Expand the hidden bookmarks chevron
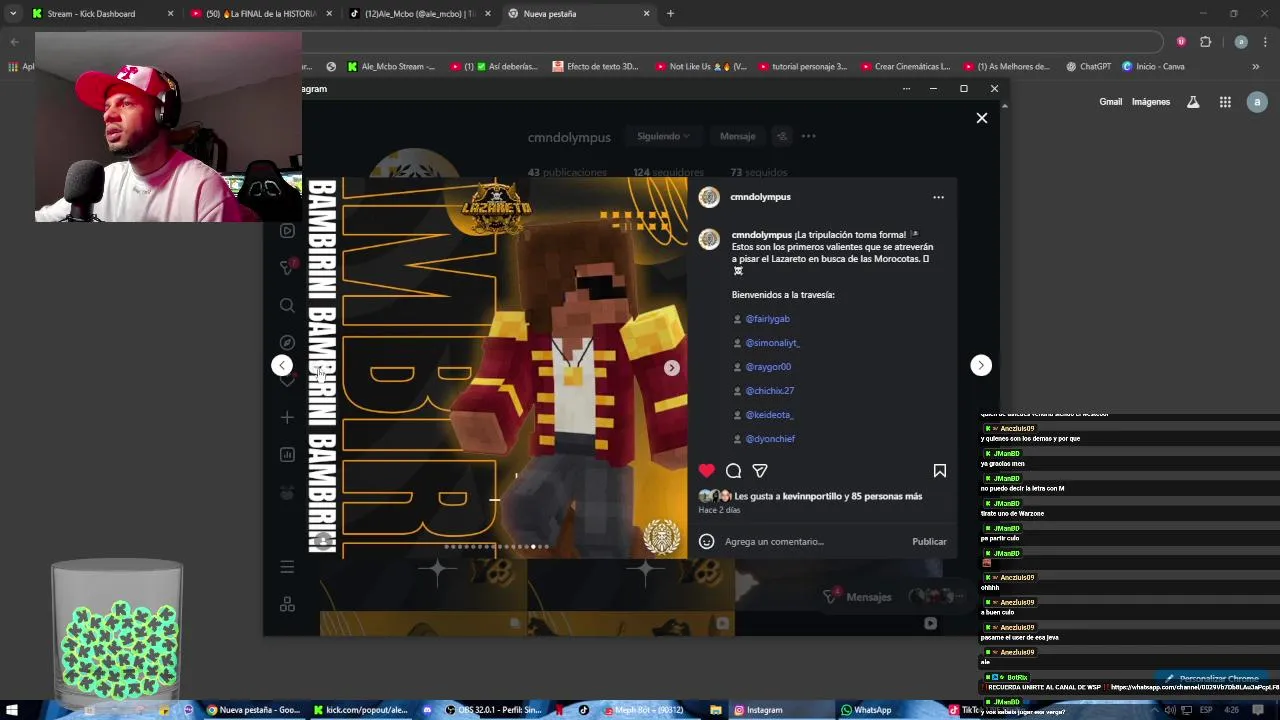The image size is (1280, 720). (x=1256, y=67)
